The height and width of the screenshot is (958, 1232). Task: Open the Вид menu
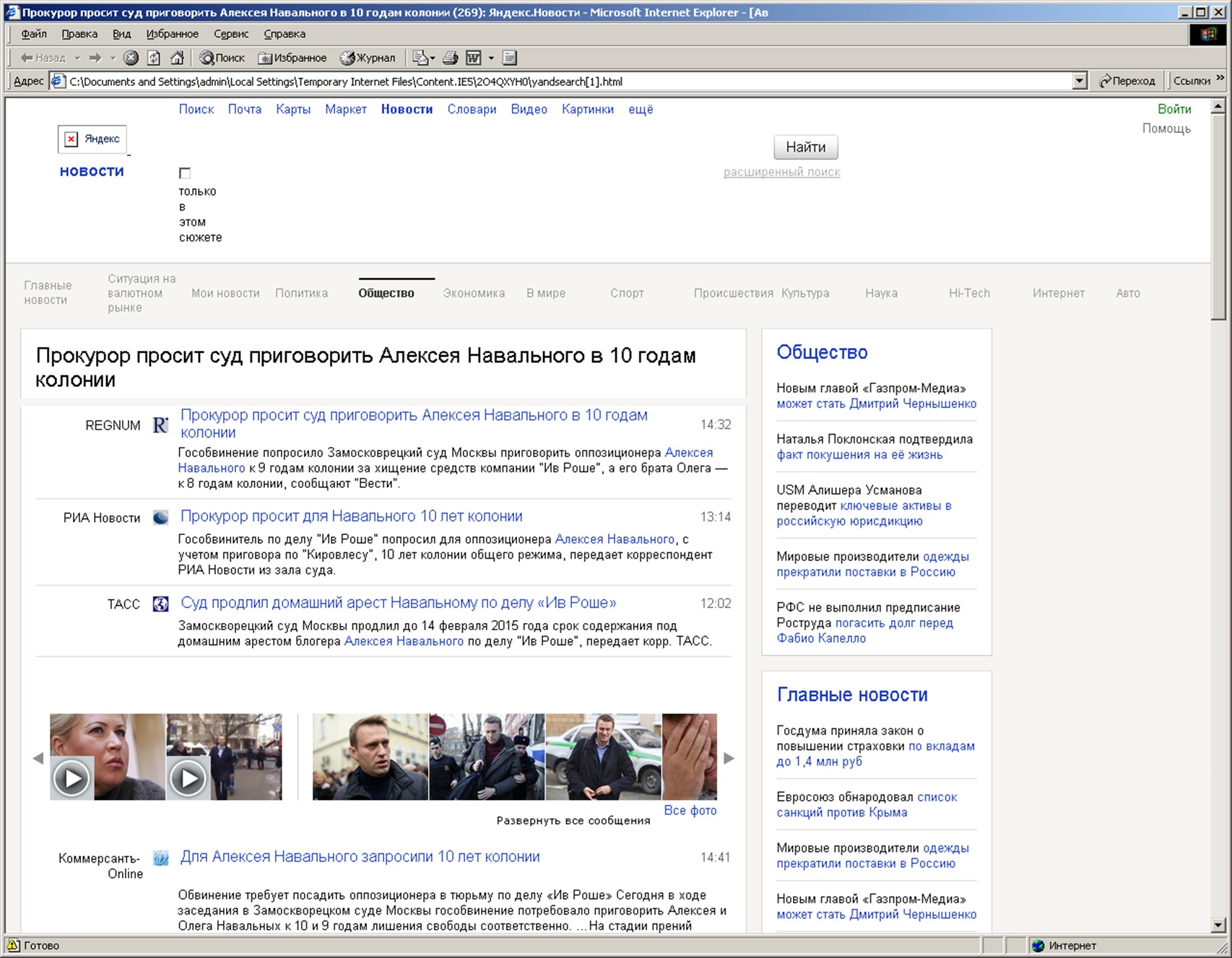click(x=121, y=34)
